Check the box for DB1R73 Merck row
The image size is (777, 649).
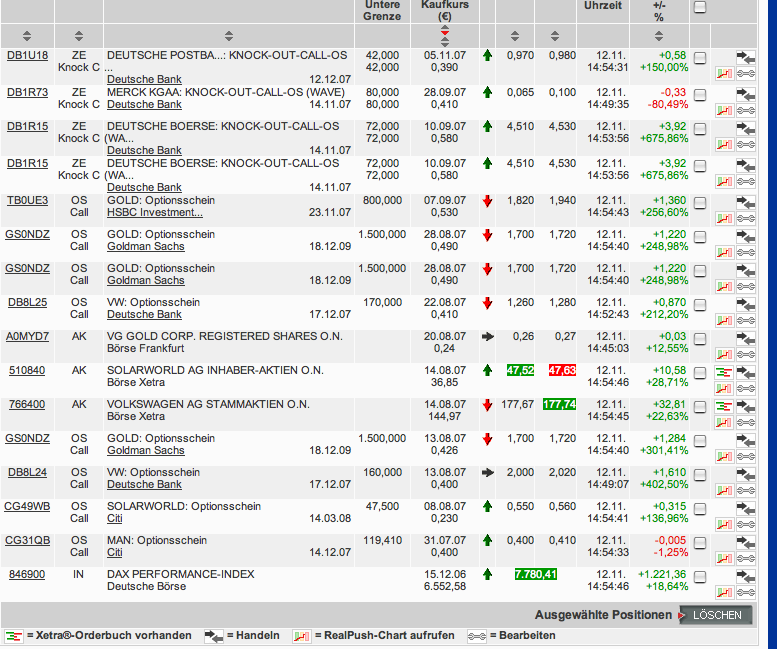coord(700,95)
